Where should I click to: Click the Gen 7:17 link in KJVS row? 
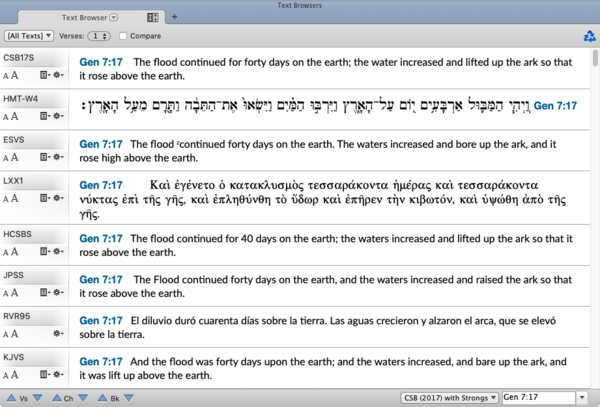point(101,361)
